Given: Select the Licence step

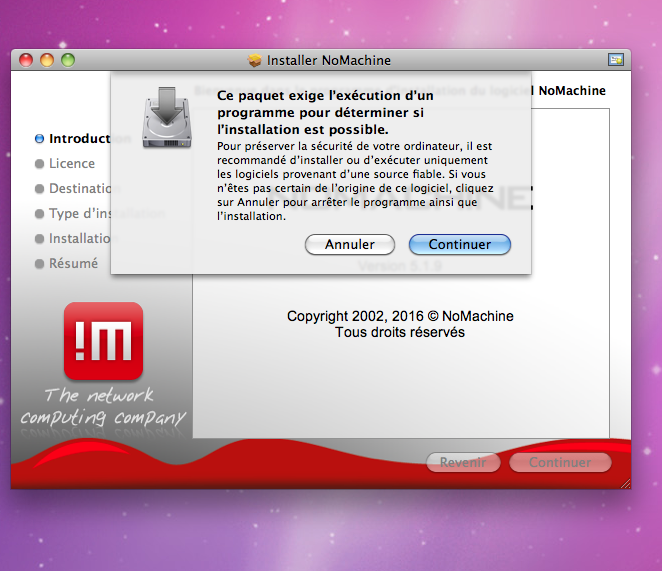Looking at the screenshot, I should (x=65, y=163).
